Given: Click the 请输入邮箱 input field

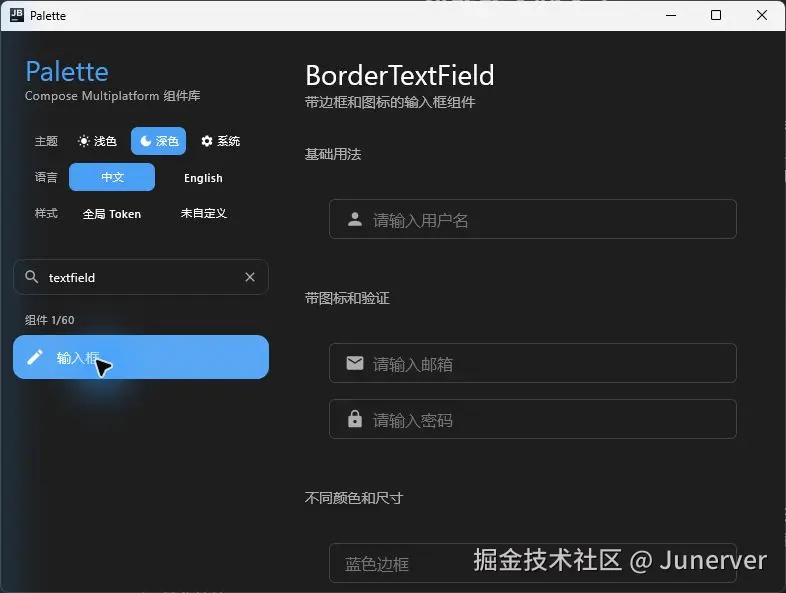Looking at the screenshot, I should point(533,363).
